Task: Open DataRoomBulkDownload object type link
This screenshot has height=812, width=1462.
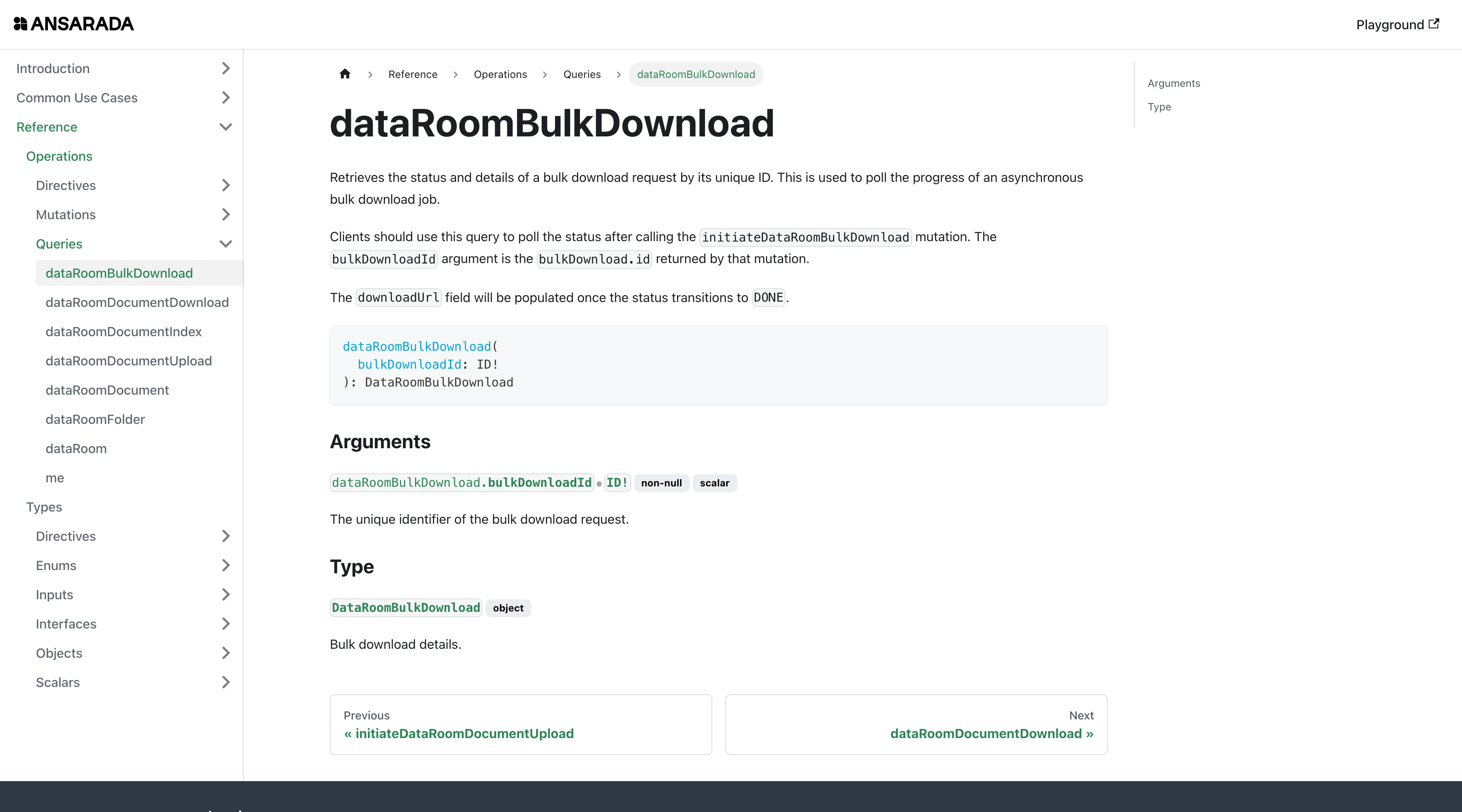Action: [x=406, y=608]
